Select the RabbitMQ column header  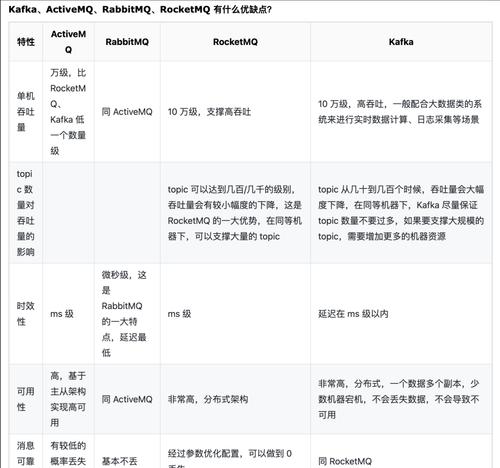click(127, 42)
